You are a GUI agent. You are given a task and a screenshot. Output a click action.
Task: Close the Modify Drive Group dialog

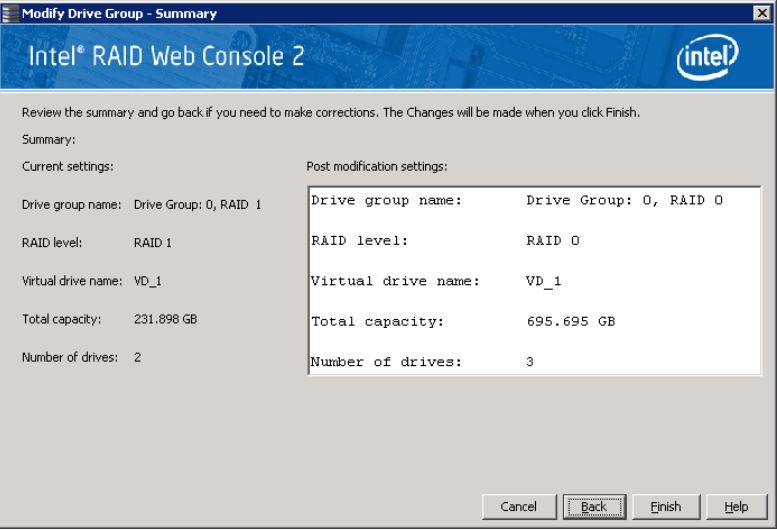tap(762, 13)
